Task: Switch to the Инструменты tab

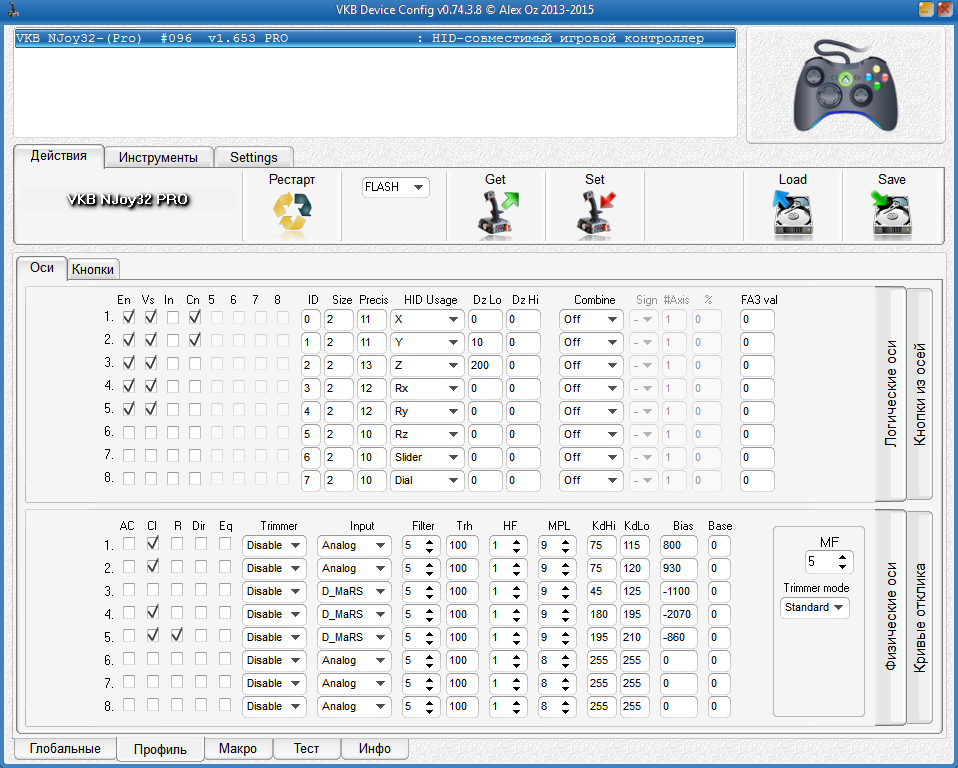Action: tap(158, 157)
